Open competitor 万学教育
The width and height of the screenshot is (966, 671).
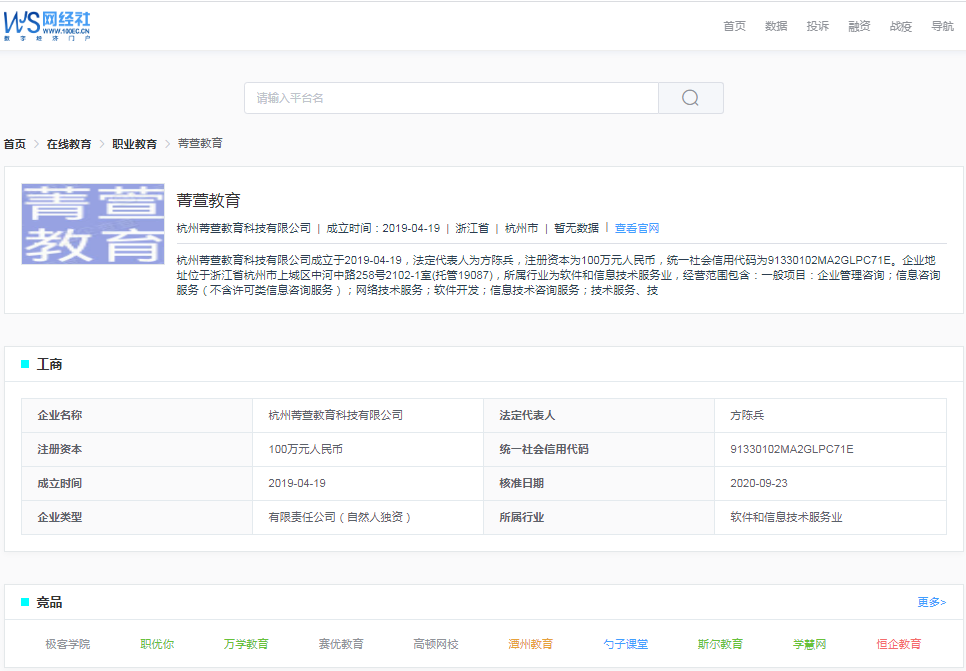tap(246, 644)
